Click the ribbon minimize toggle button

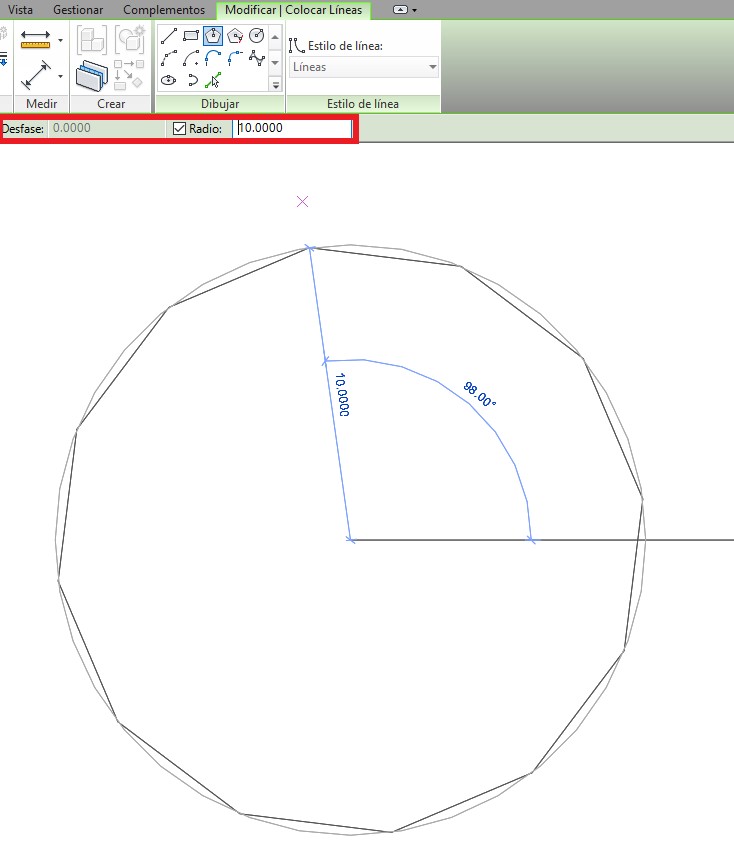pos(401,9)
